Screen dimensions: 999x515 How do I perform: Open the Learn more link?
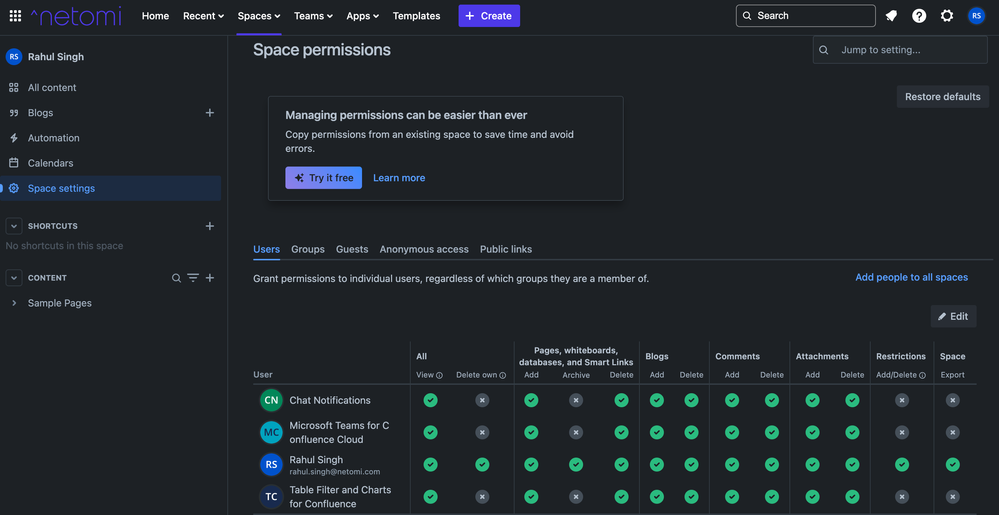399,178
